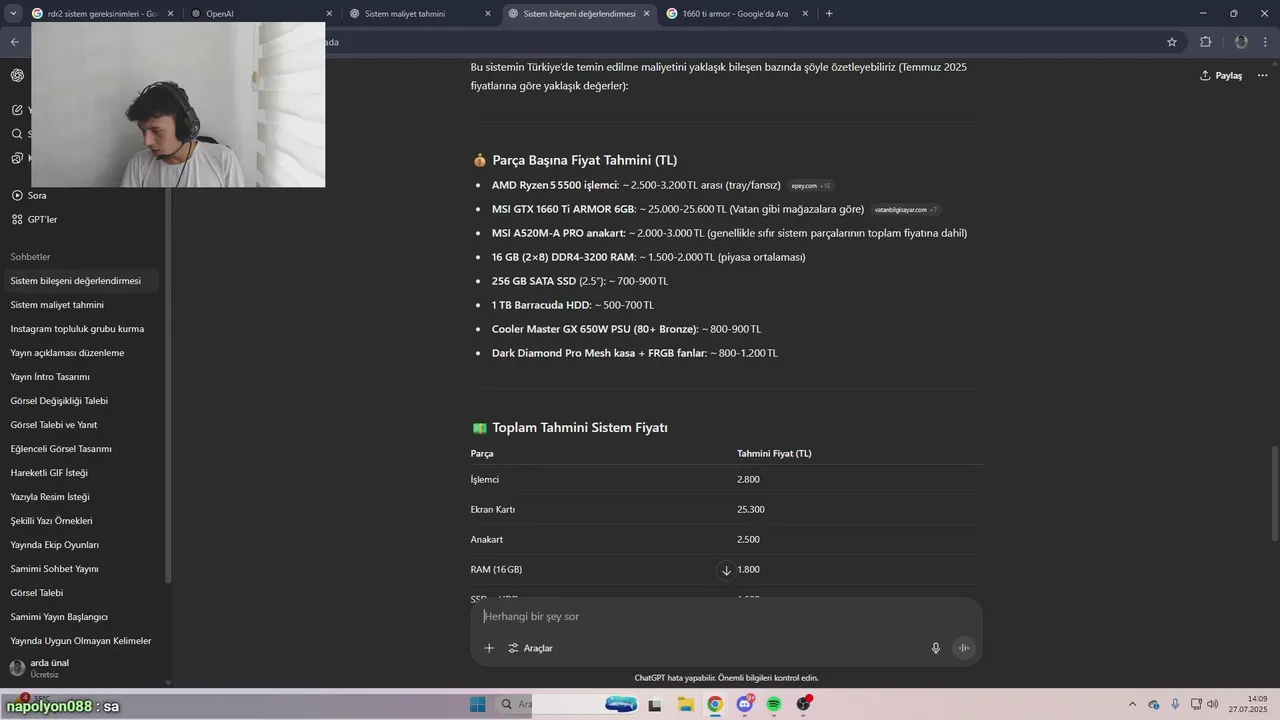This screenshot has height=720, width=1280.
Task: Go back with the browser back arrow
Action: (14, 42)
